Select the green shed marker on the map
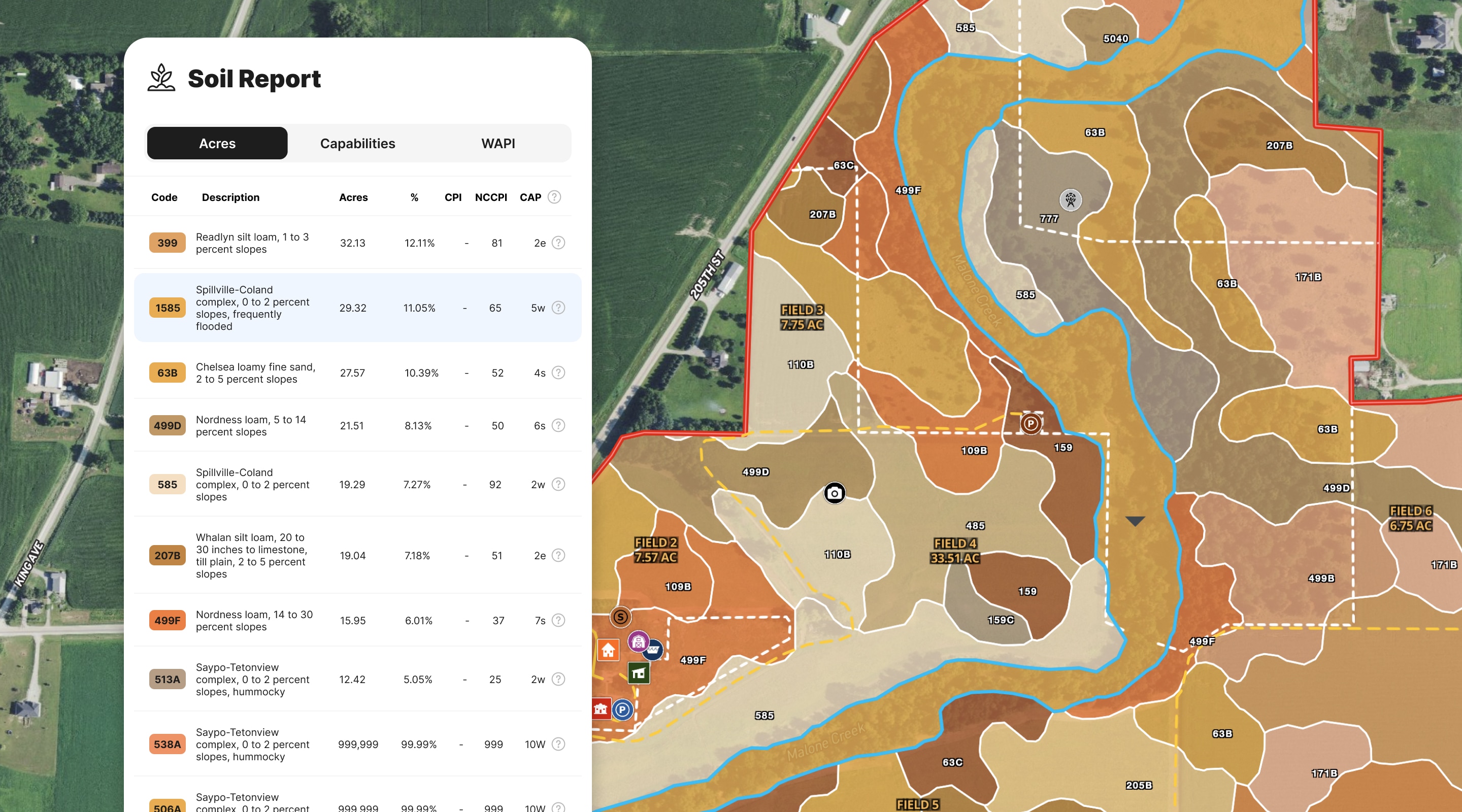This screenshot has width=1462, height=812. point(640,673)
